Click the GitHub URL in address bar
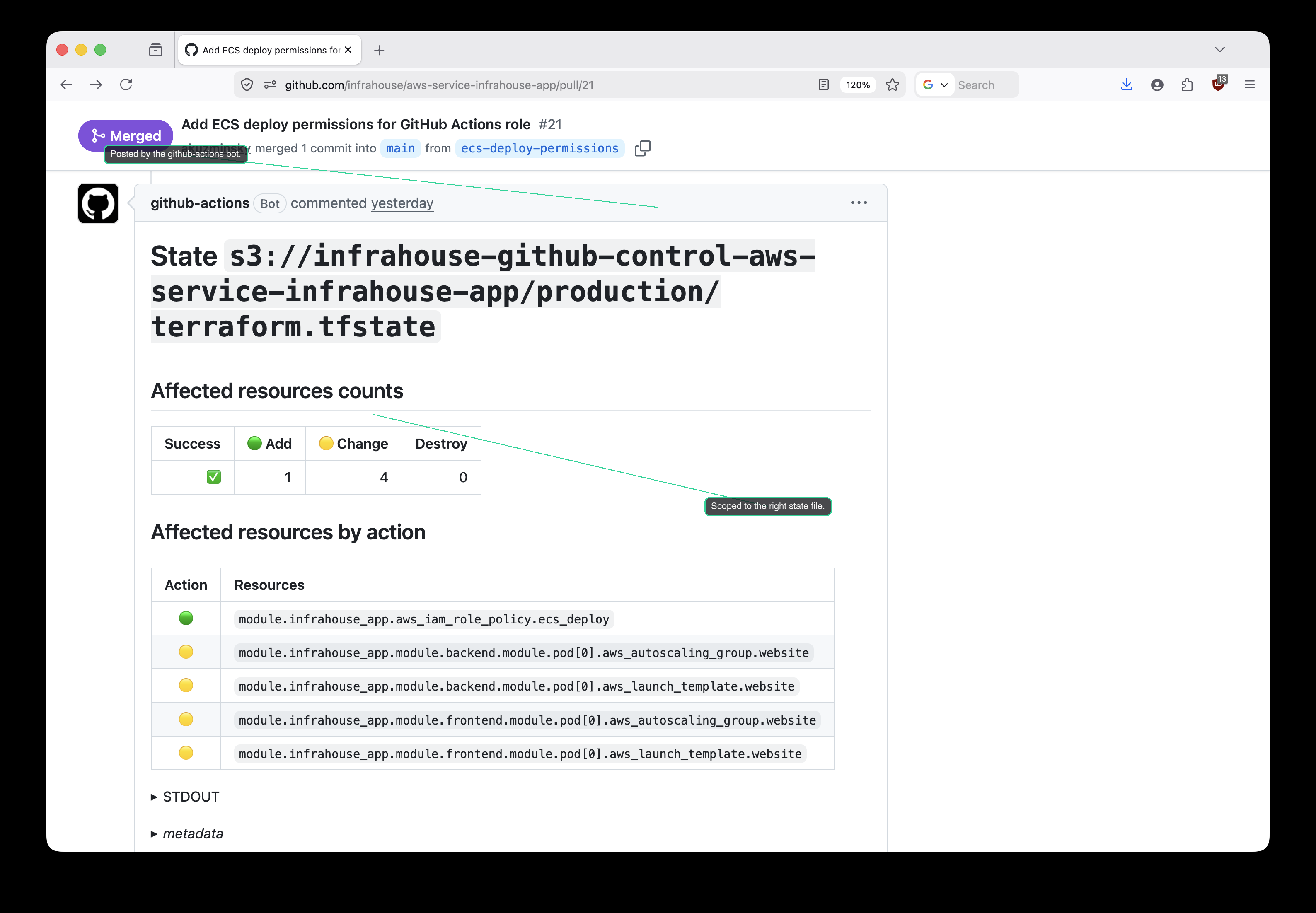 439,85
